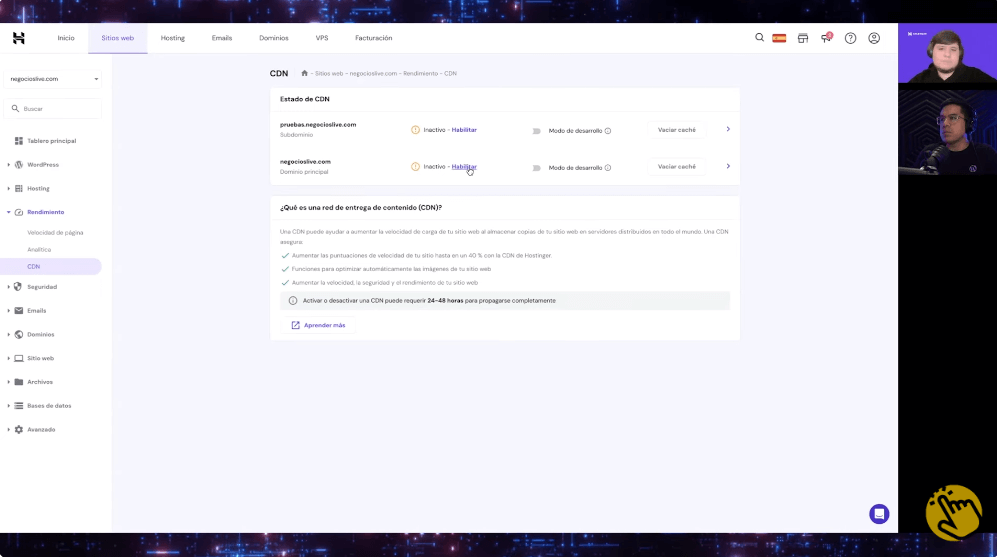Expand the Hosting sidebar section arrow
This screenshot has width=997, height=557.
(x=8, y=188)
